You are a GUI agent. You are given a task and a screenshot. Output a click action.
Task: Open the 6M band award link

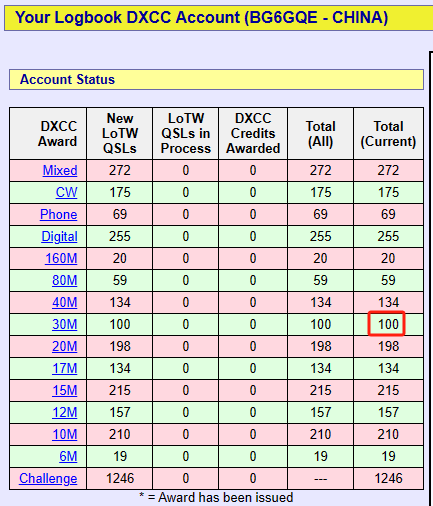tap(68, 456)
